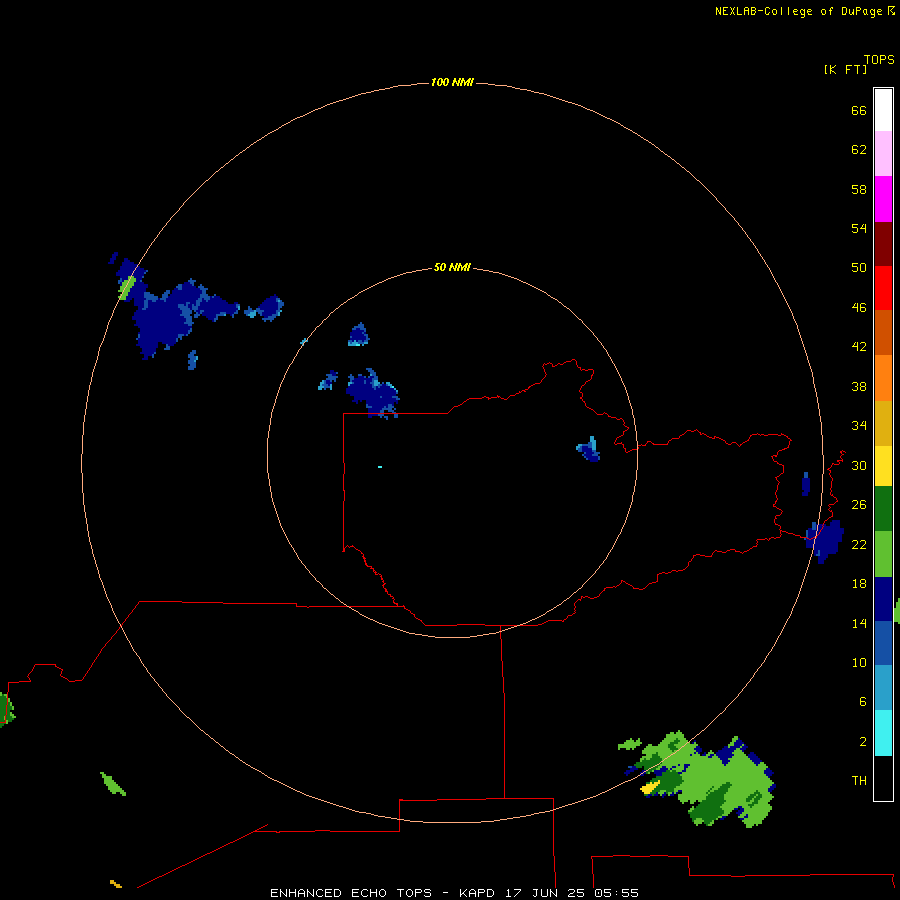Click the '66' legend value
This screenshot has width=900, height=900.
click(859, 110)
